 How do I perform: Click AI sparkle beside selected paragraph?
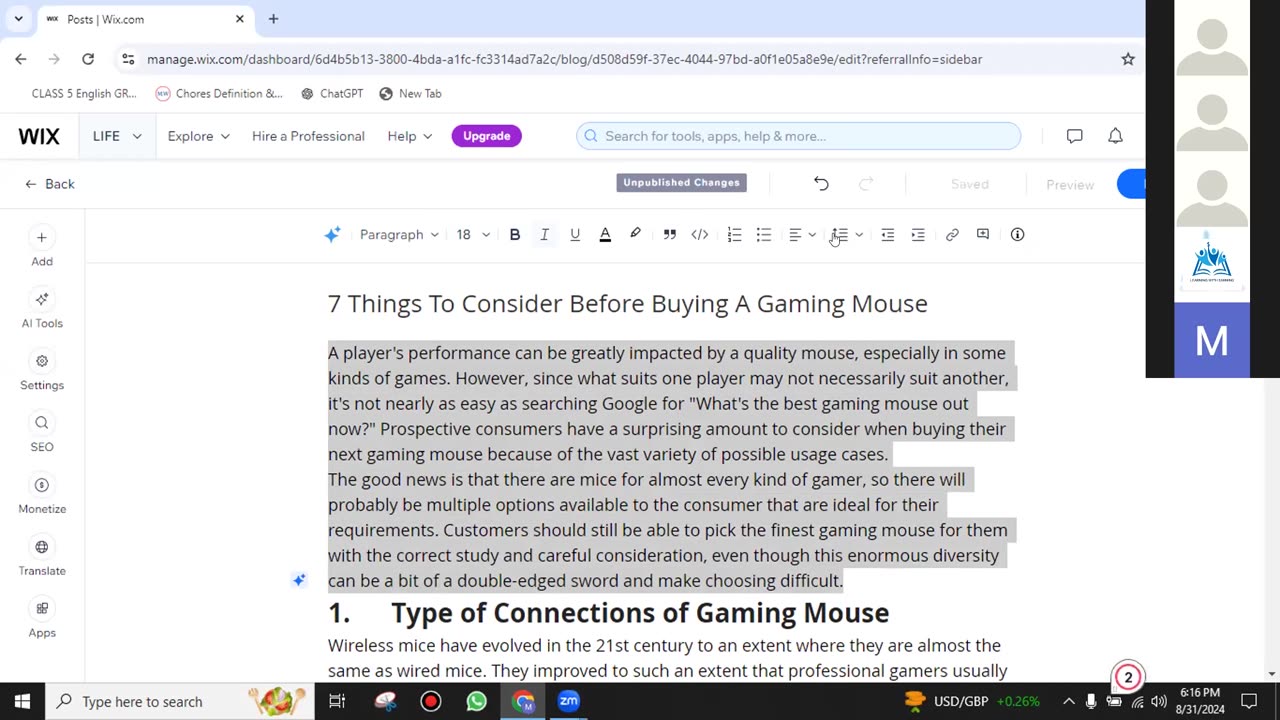[299, 580]
